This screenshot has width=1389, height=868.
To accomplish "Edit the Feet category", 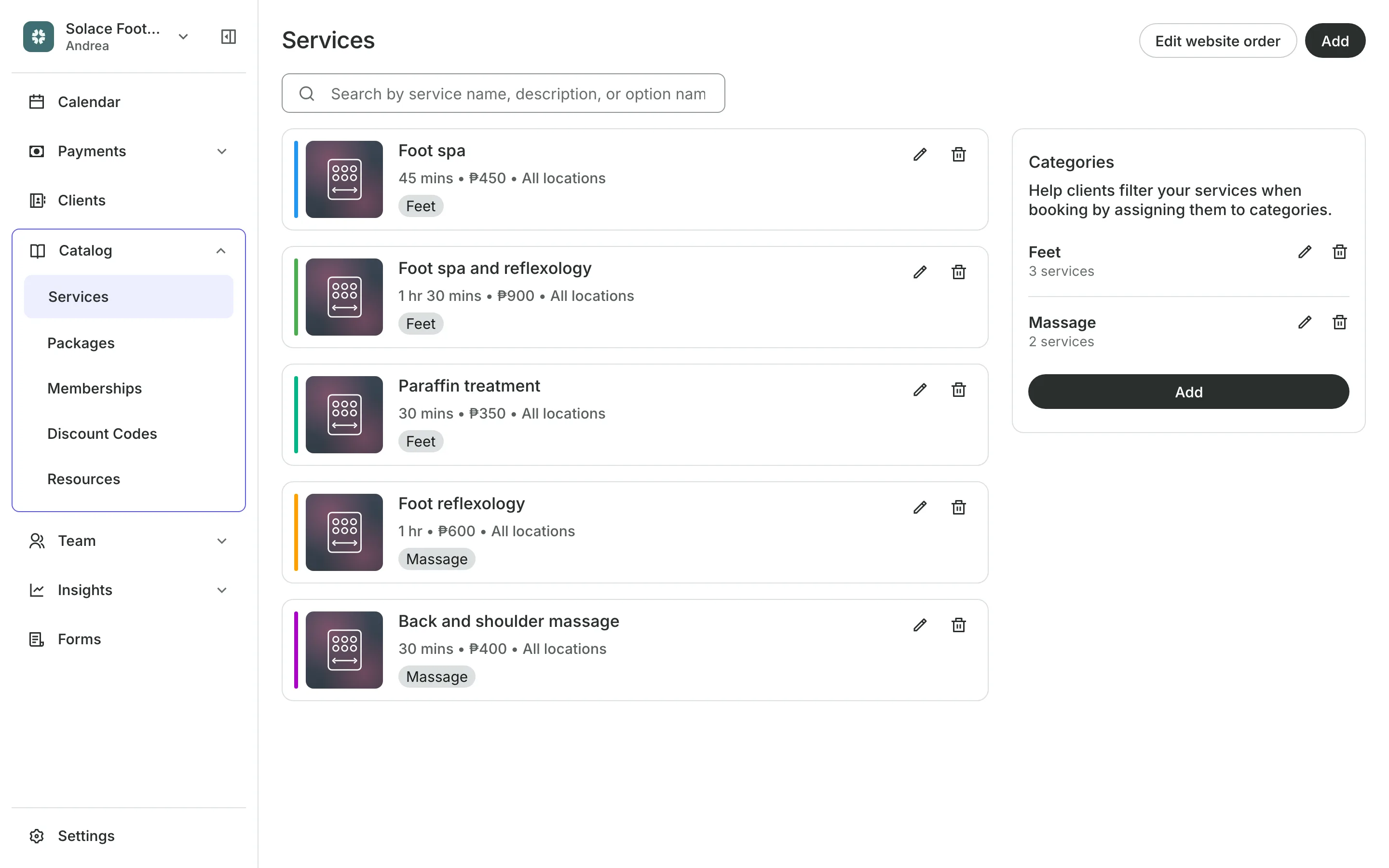I will [1304, 252].
